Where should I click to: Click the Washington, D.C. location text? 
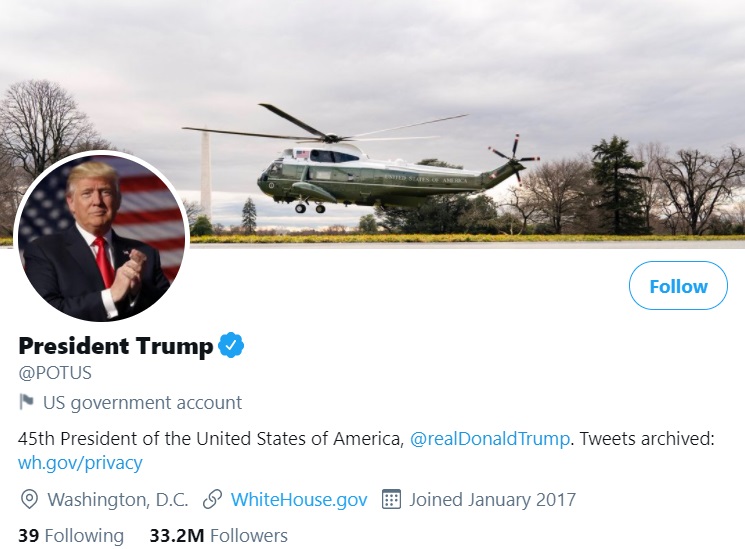point(111,499)
